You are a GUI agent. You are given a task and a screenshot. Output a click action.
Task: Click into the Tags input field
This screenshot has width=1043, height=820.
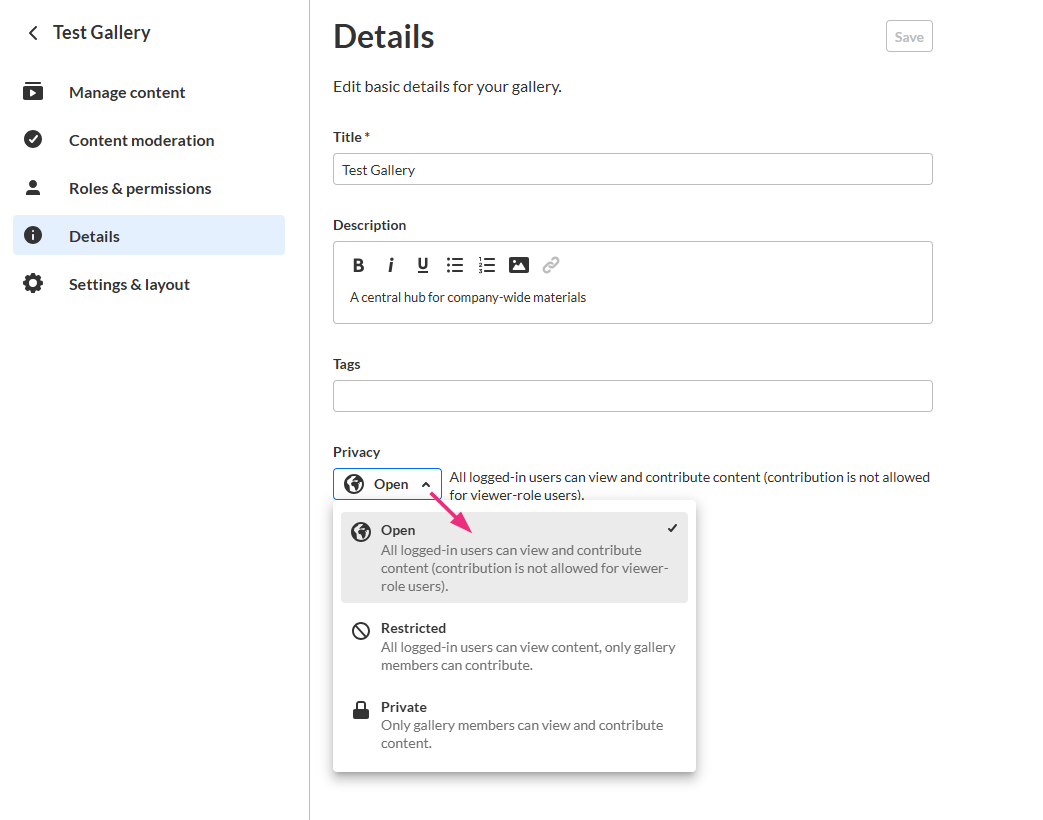point(633,396)
